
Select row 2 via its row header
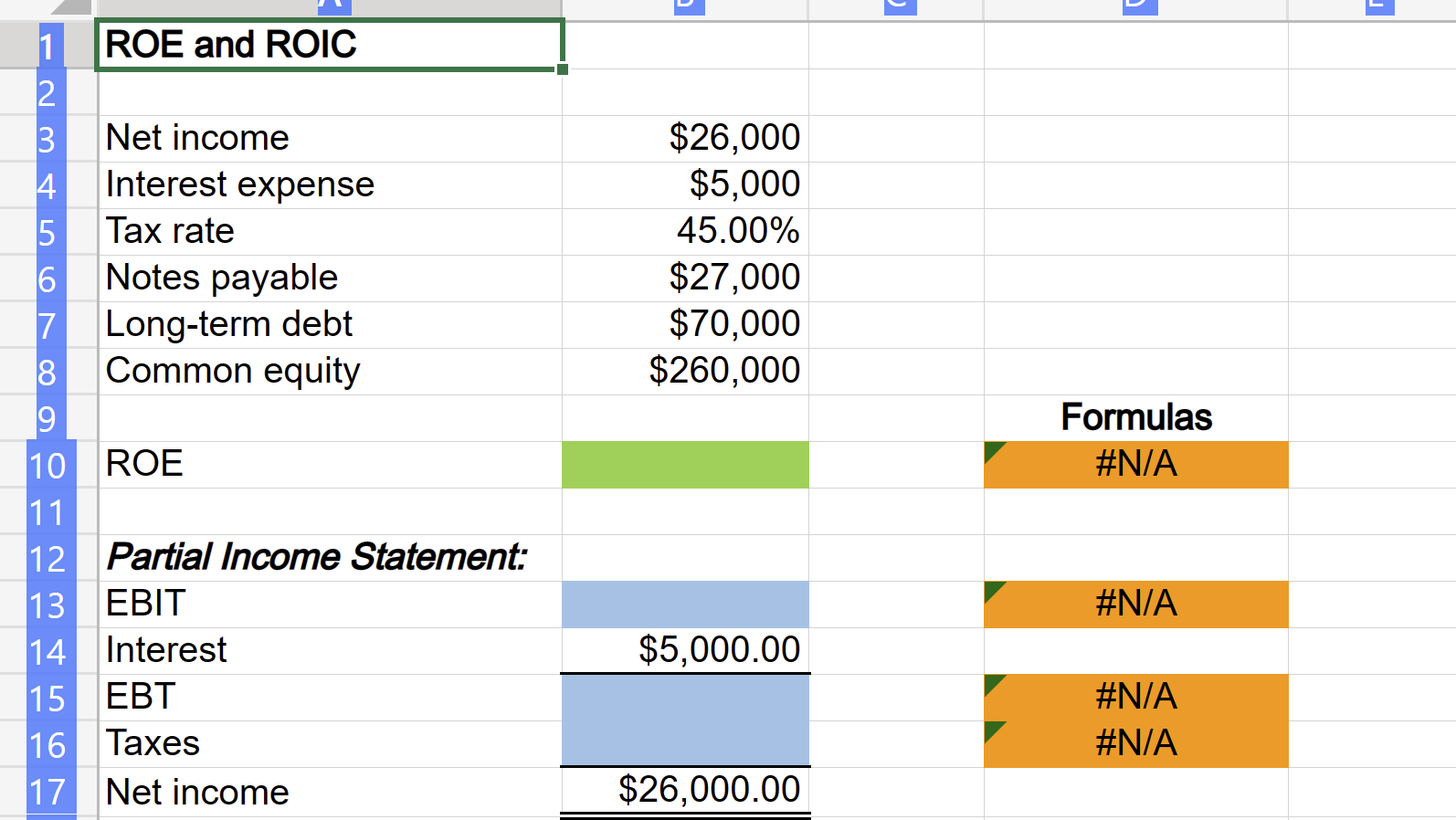(47, 92)
